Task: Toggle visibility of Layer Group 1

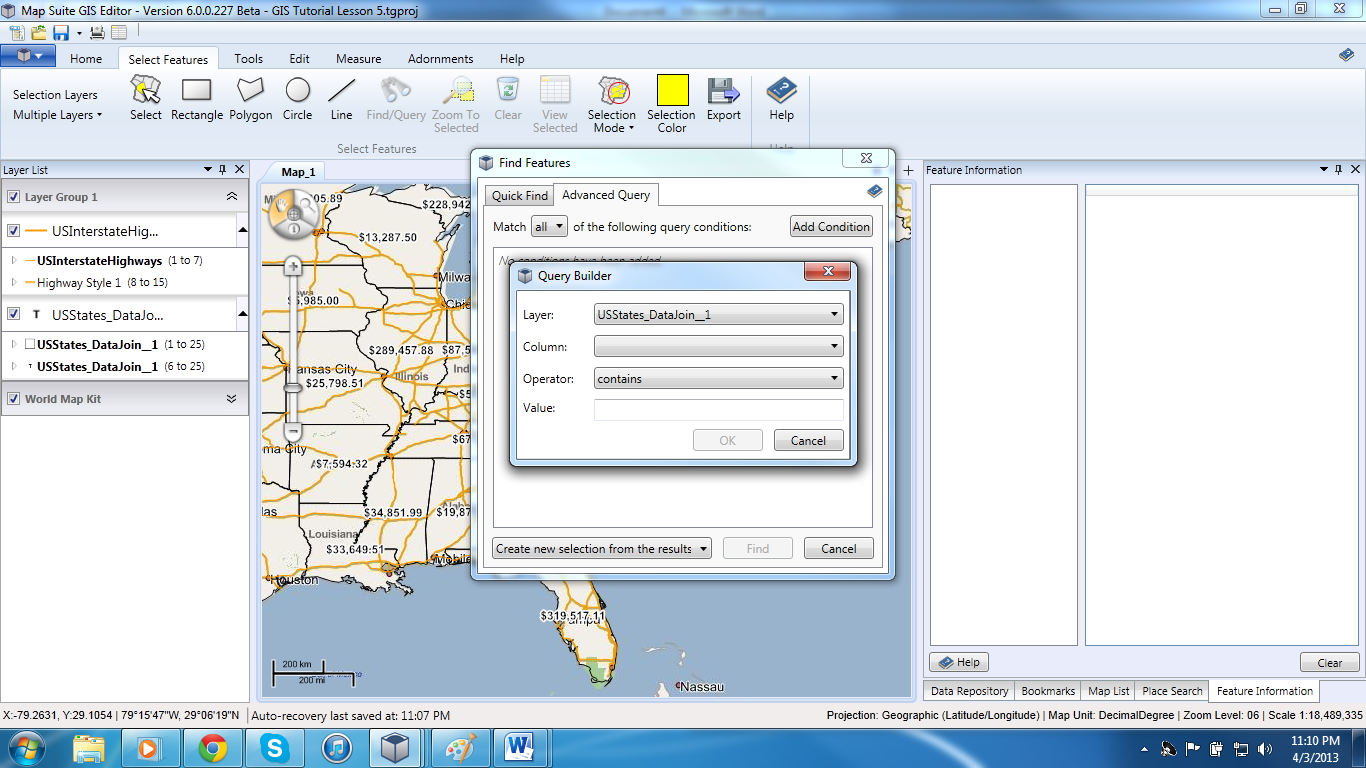Action: point(13,198)
